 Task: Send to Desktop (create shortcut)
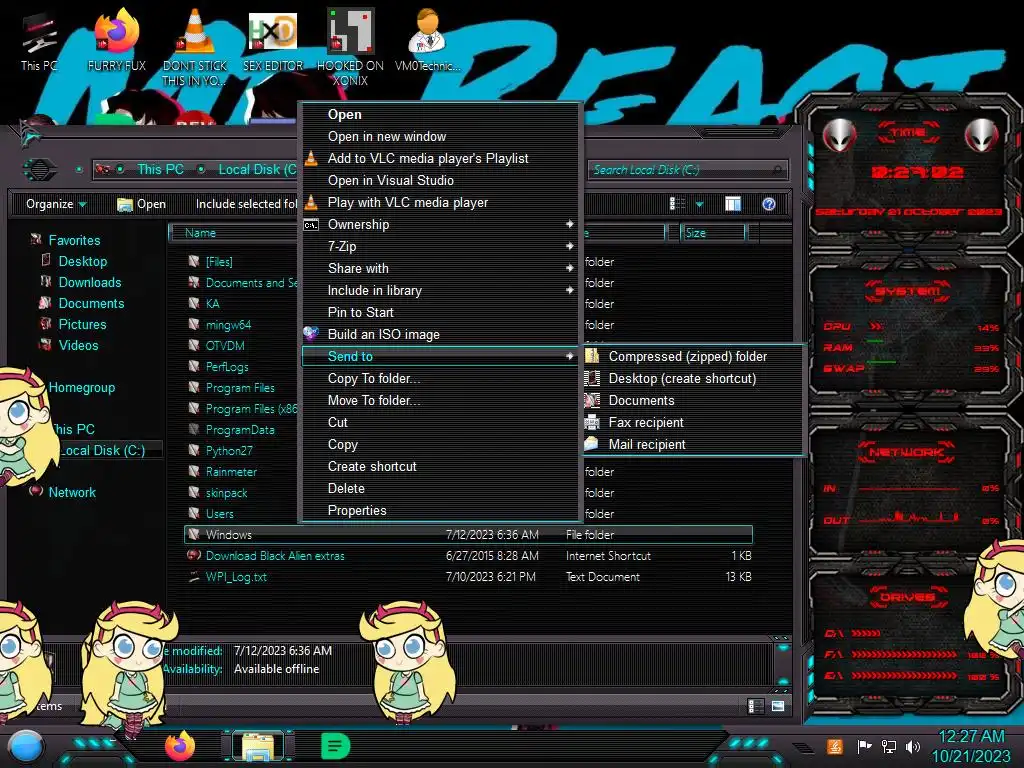tap(692, 378)
